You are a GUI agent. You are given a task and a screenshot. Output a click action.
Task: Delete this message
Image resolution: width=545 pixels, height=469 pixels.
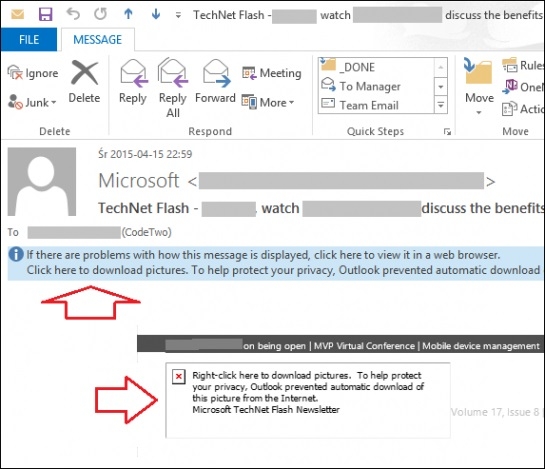[84, 82]
